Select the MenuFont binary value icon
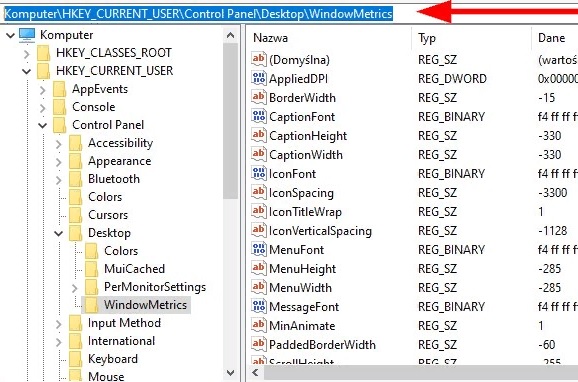578x382 pixels. (259, 249)
